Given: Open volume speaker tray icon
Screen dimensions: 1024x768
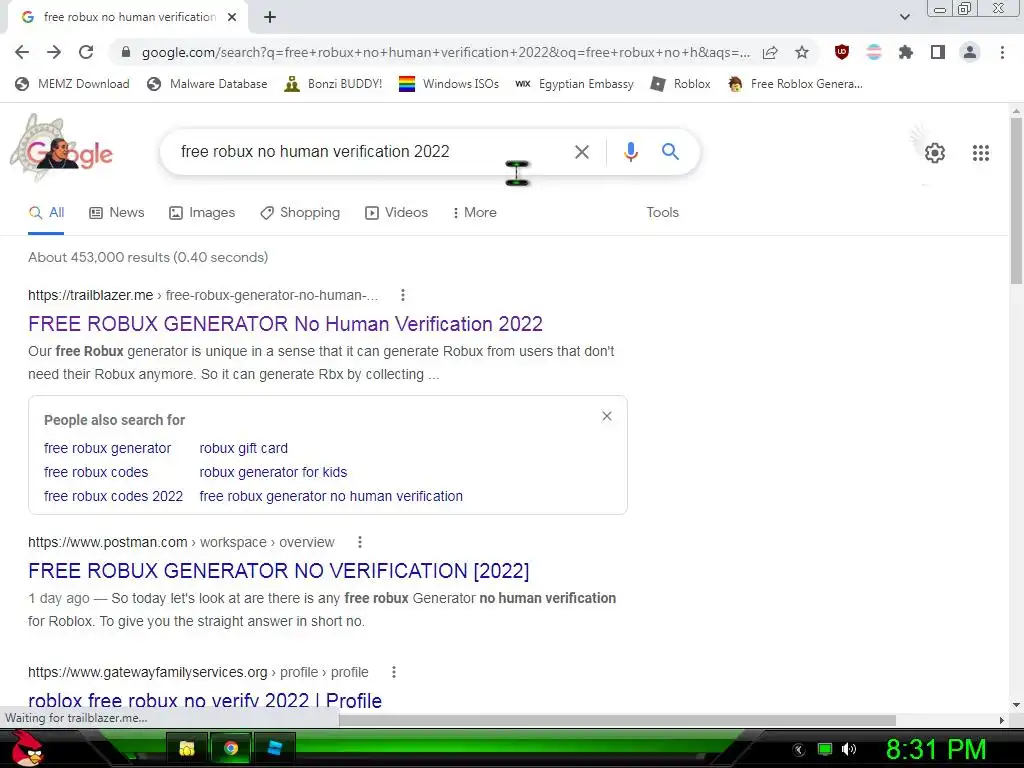Looking at the screenshot, I should (849, 749).
